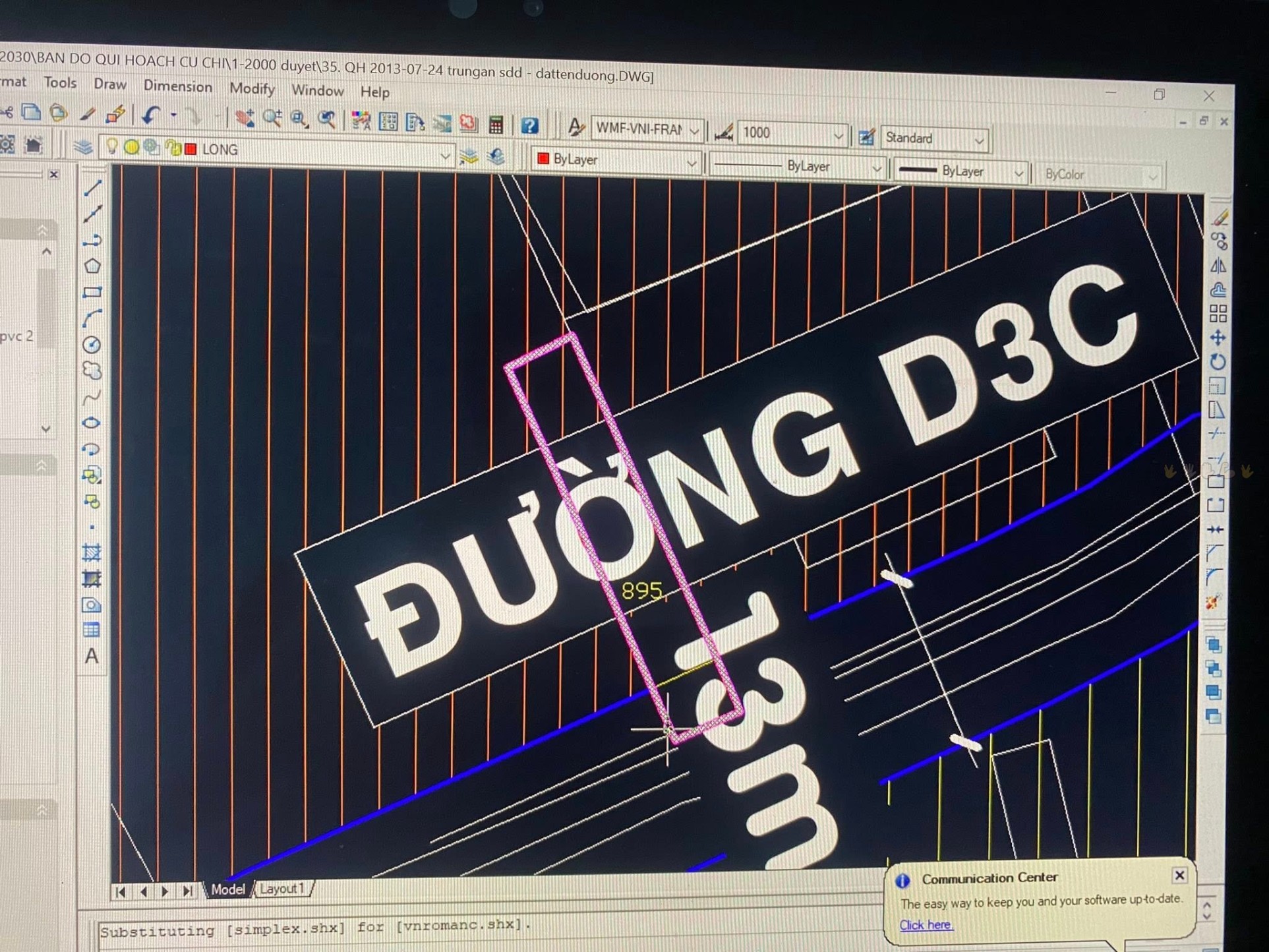
Task: Select the Line draw tool
Action: pos(93,188)
